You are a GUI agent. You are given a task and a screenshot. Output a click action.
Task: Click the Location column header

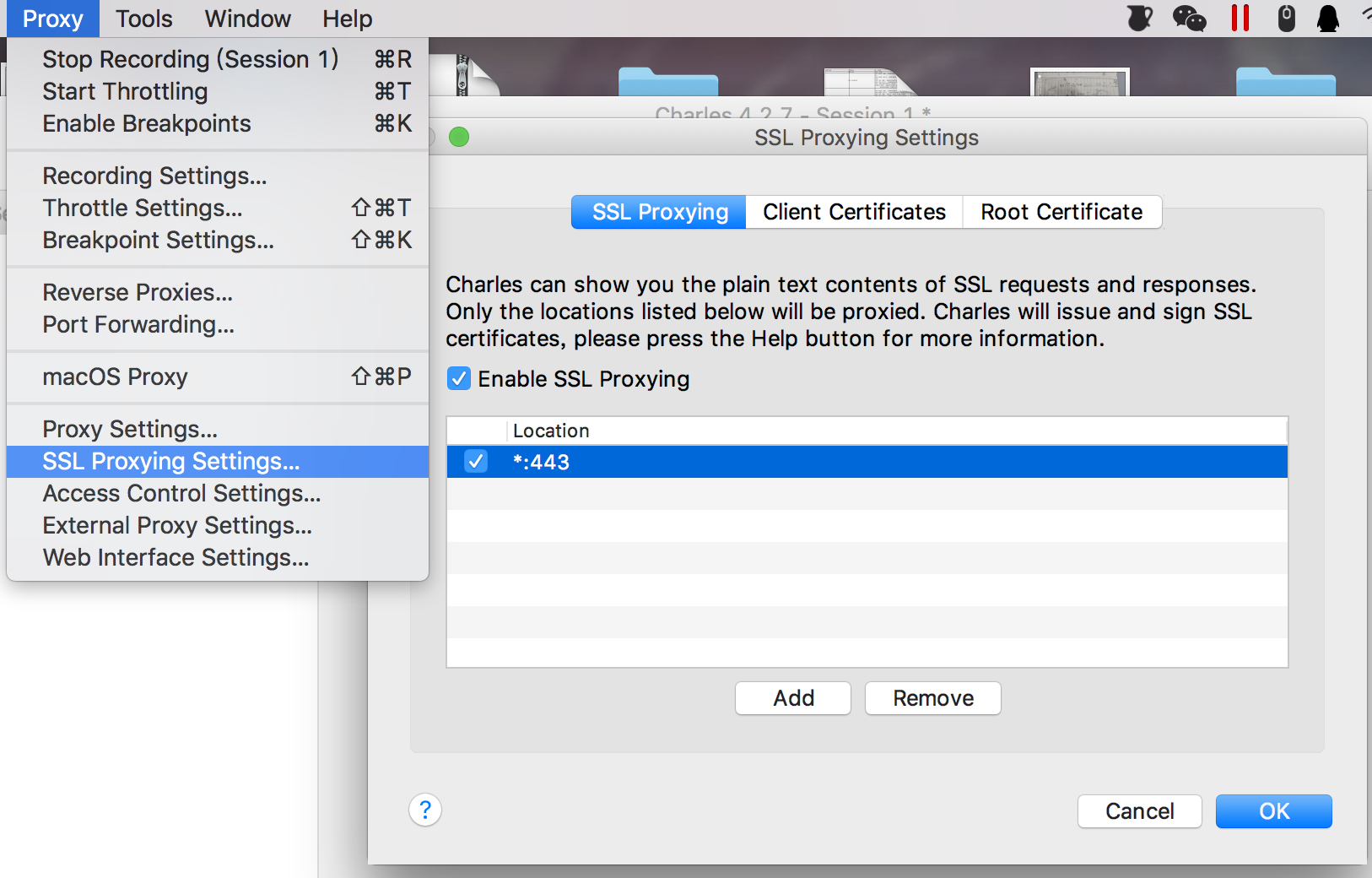coord(898,431)
